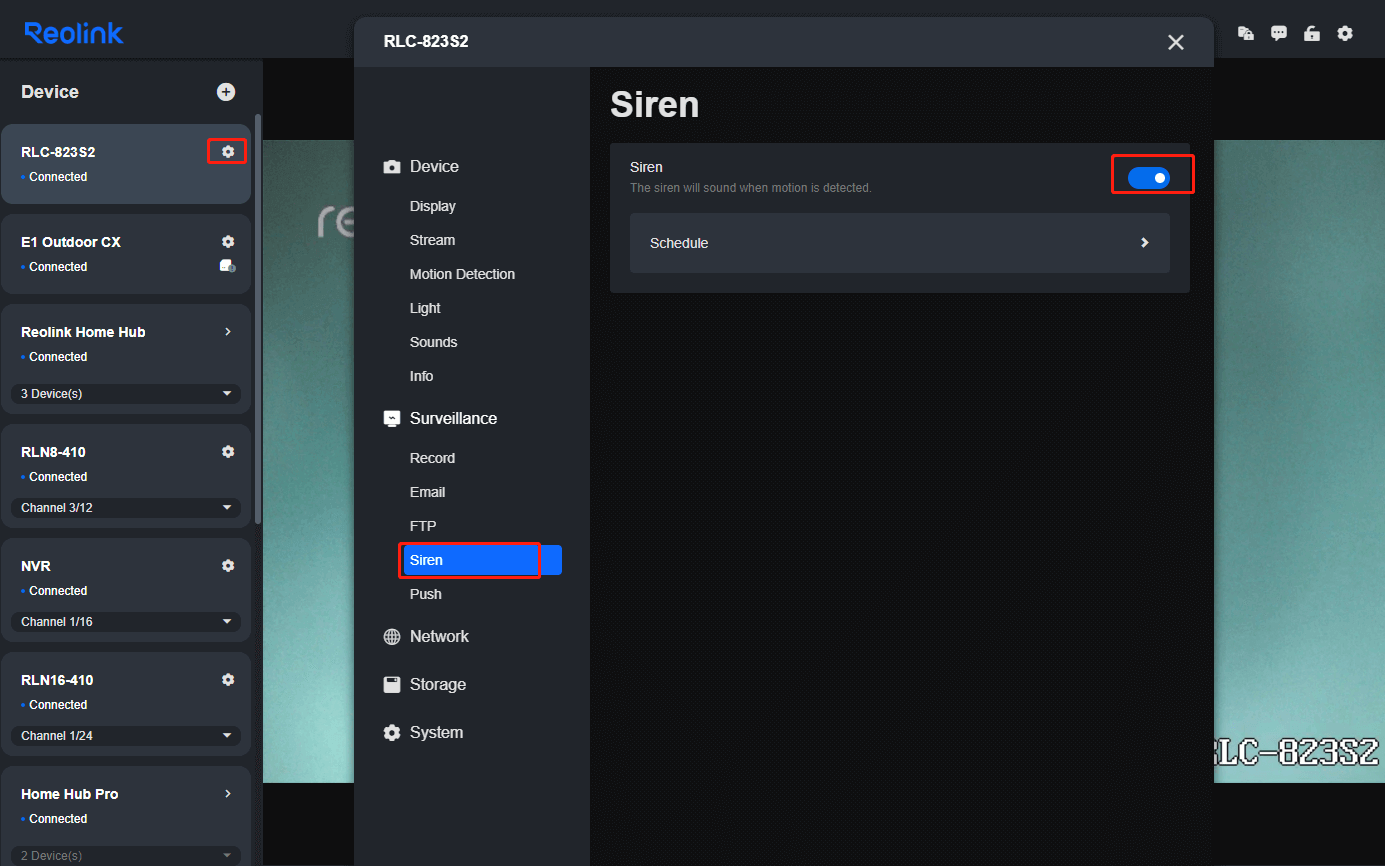Select Display settings page

pos(433,206)
